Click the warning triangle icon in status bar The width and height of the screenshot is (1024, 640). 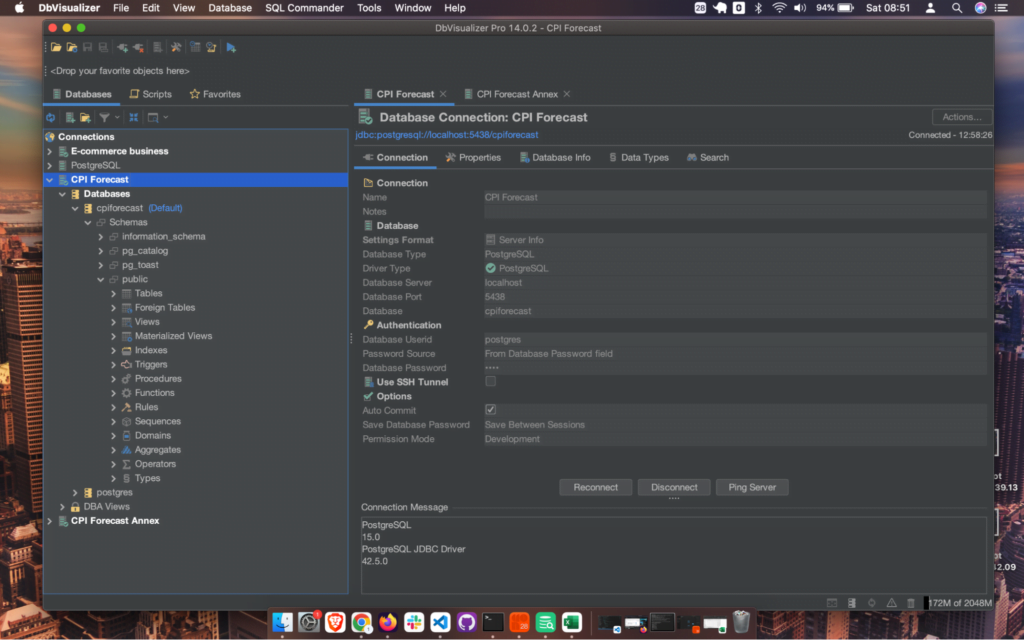tap(891, 603)
